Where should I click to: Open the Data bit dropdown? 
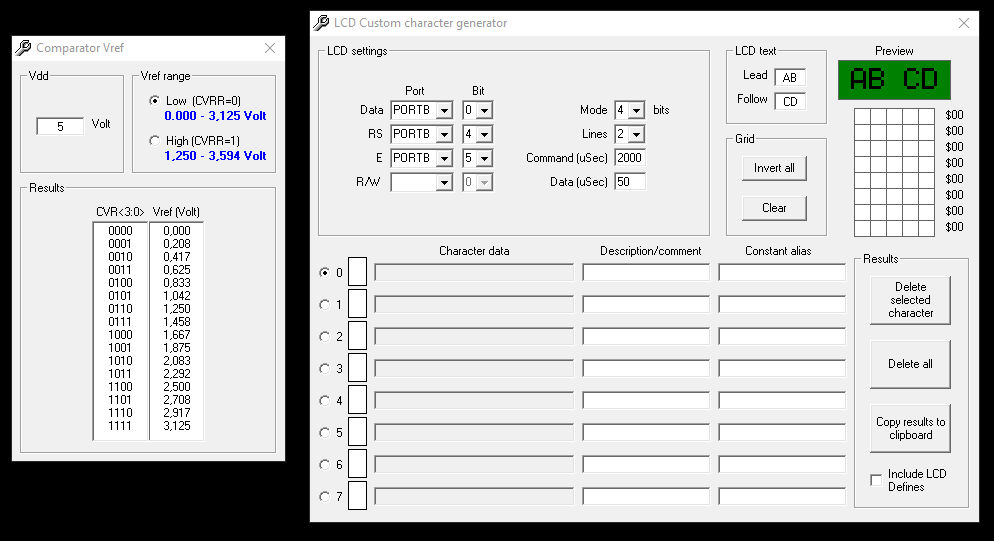(x=484, y=110)
